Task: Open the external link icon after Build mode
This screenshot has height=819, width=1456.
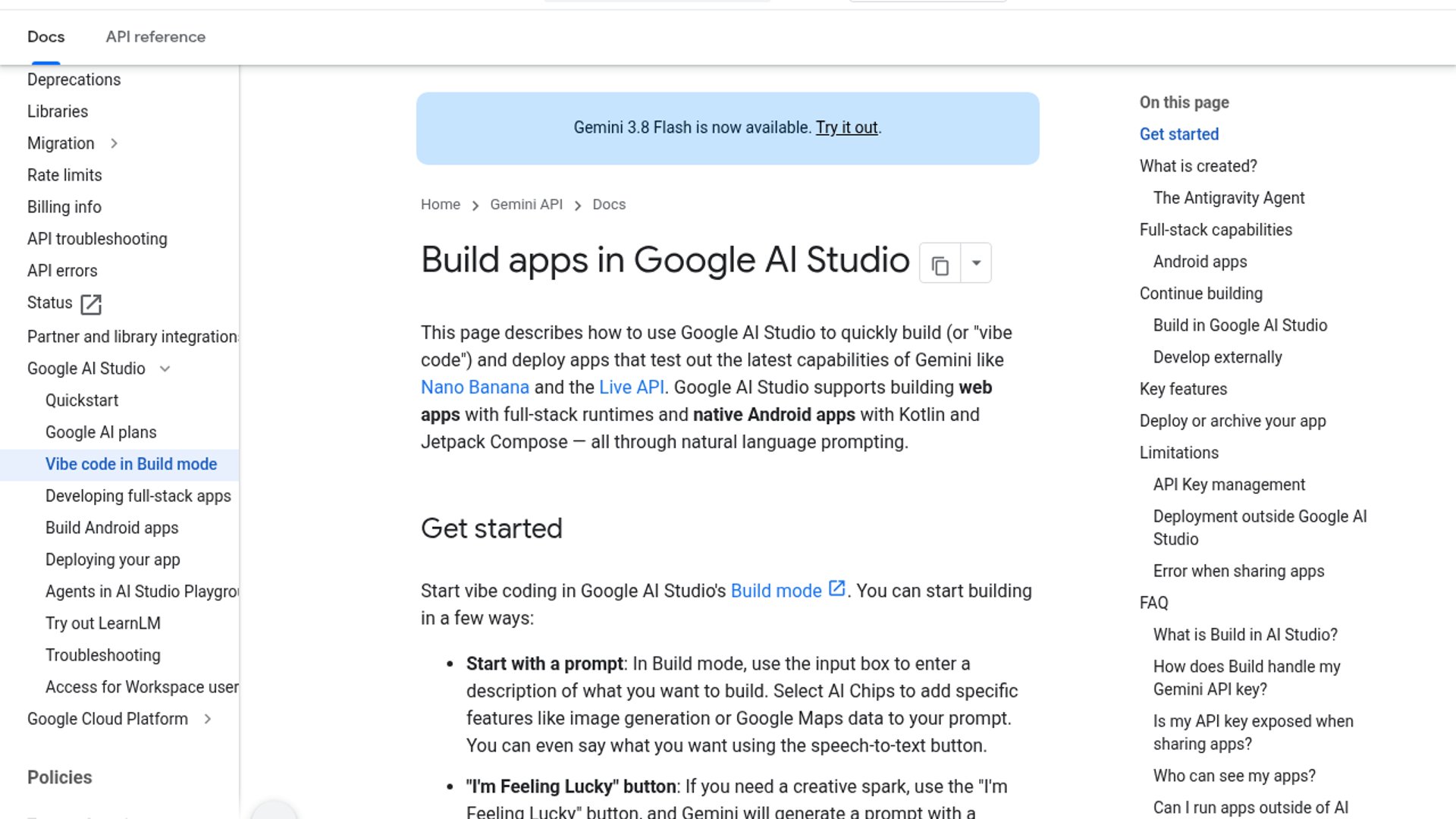Action: pyautogui.click(x=837, y=588)
